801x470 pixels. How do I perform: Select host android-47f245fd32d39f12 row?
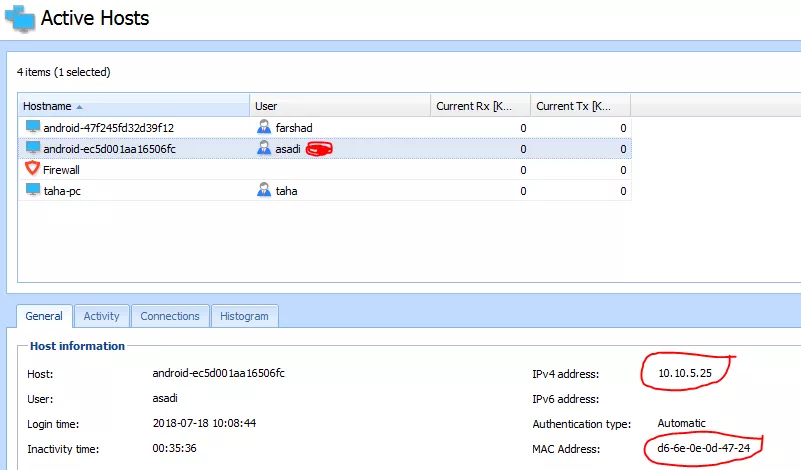click(324, 128)
